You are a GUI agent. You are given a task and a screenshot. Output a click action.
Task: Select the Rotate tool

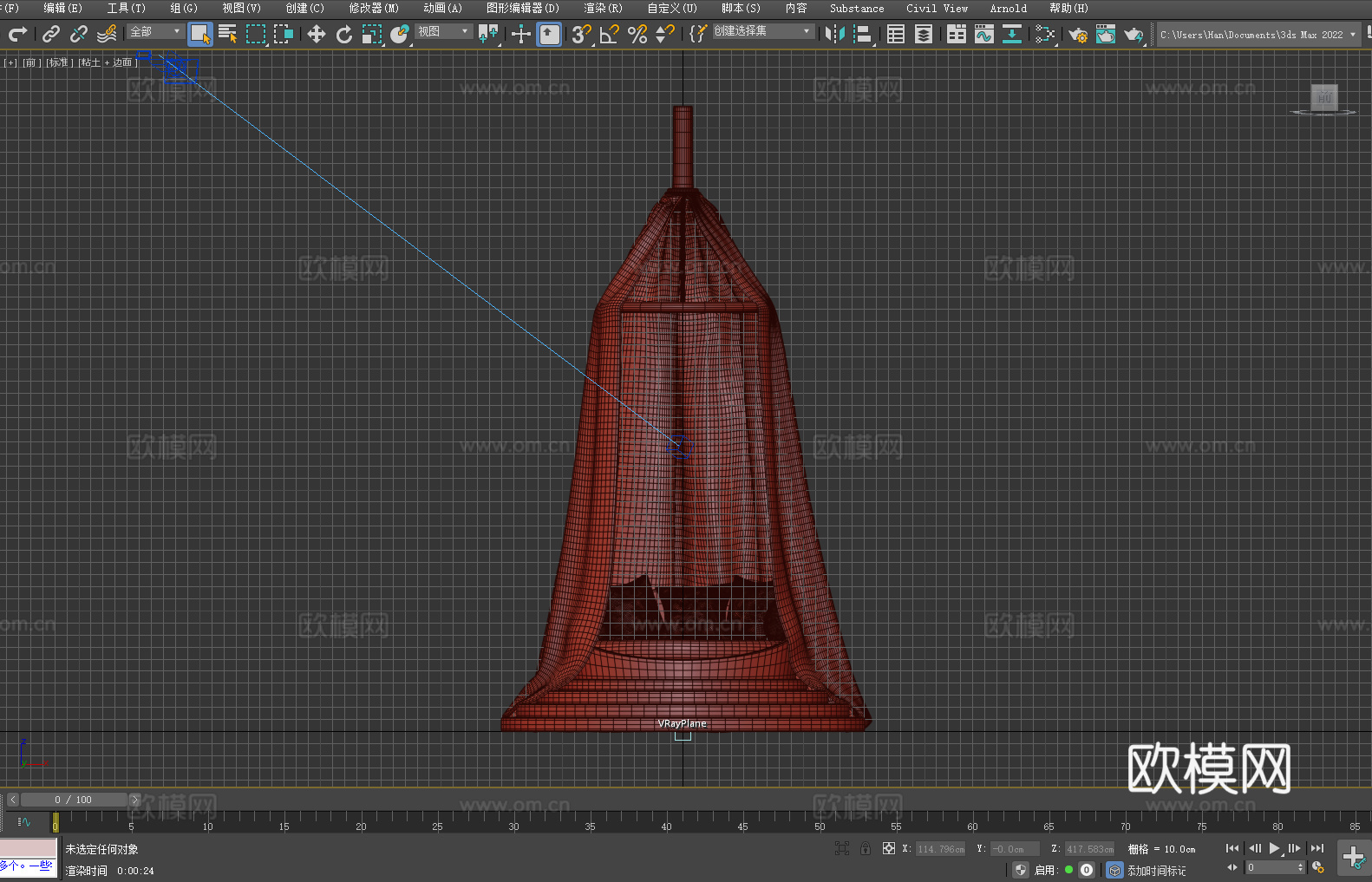pos(344,34)
